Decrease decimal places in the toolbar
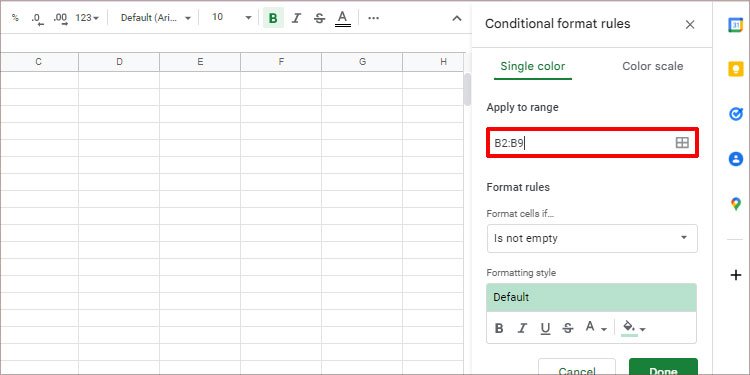 [x=37, y=18]
